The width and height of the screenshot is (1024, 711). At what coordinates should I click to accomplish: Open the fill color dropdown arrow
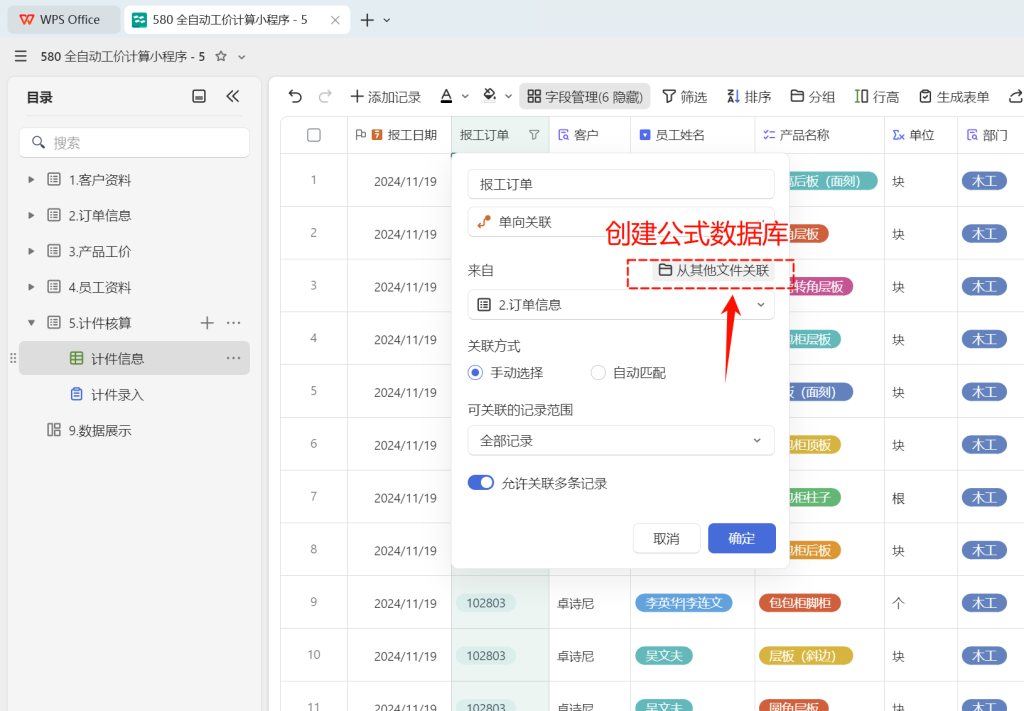point(509,97)
